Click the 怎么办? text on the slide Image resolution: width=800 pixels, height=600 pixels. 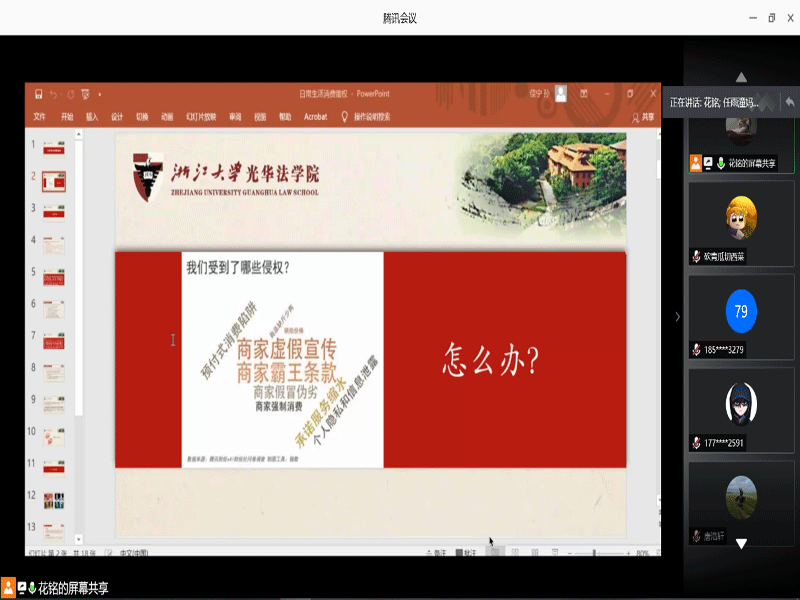pos(491,360)
